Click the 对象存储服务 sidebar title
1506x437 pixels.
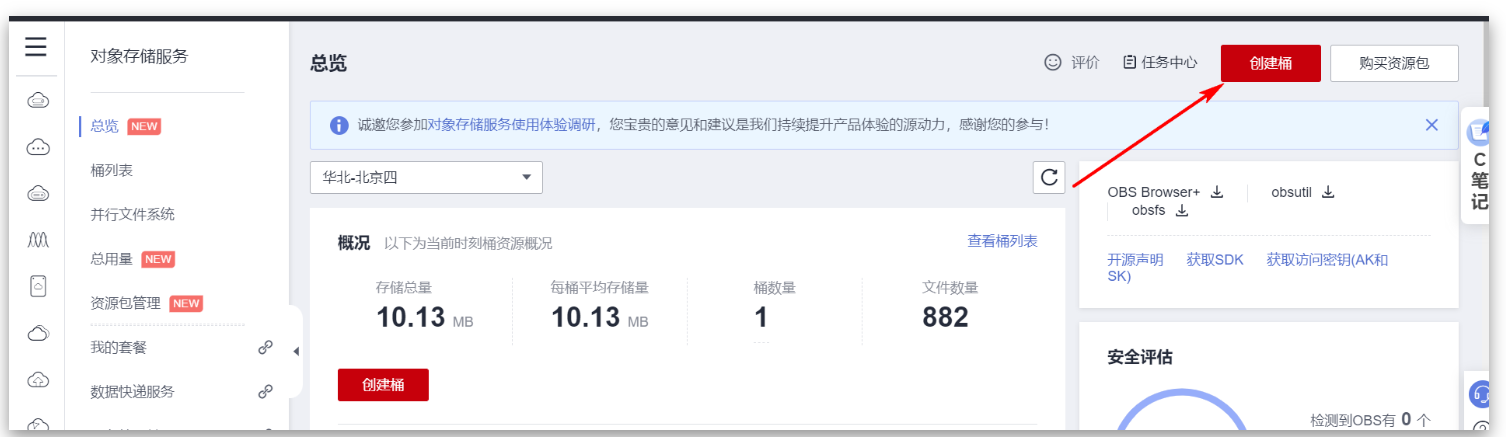pyautogui.click(x=139, y=56)
